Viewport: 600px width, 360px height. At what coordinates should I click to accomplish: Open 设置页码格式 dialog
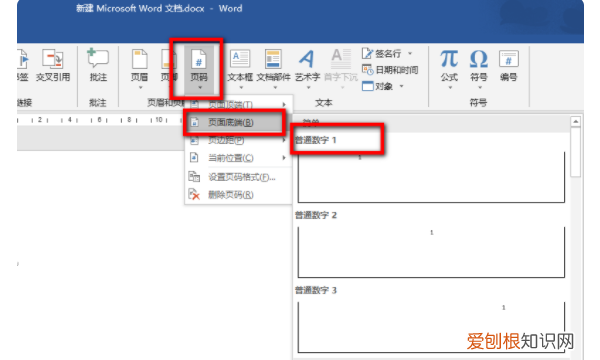238,177
